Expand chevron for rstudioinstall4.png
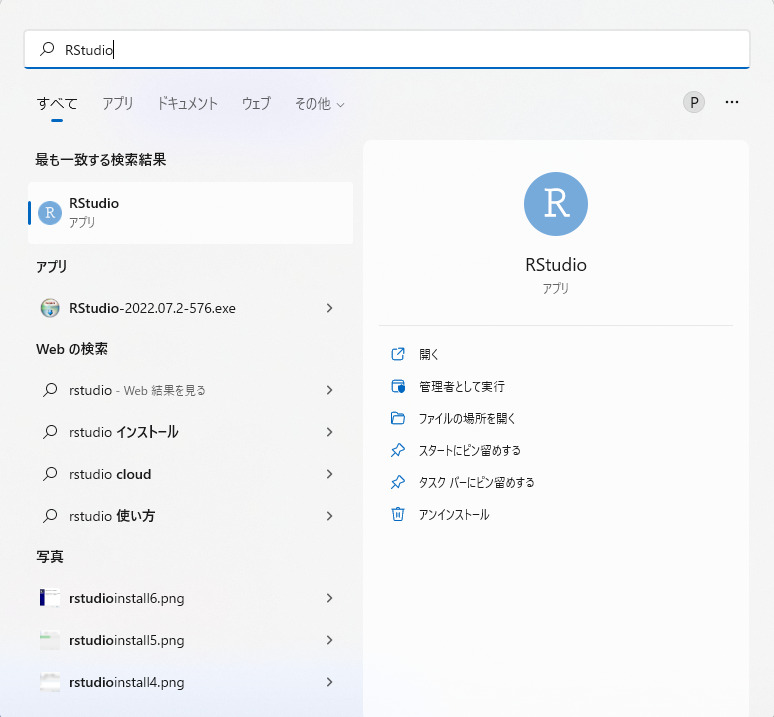This screenshot has height=717, width=774. (x=329, y=682)
